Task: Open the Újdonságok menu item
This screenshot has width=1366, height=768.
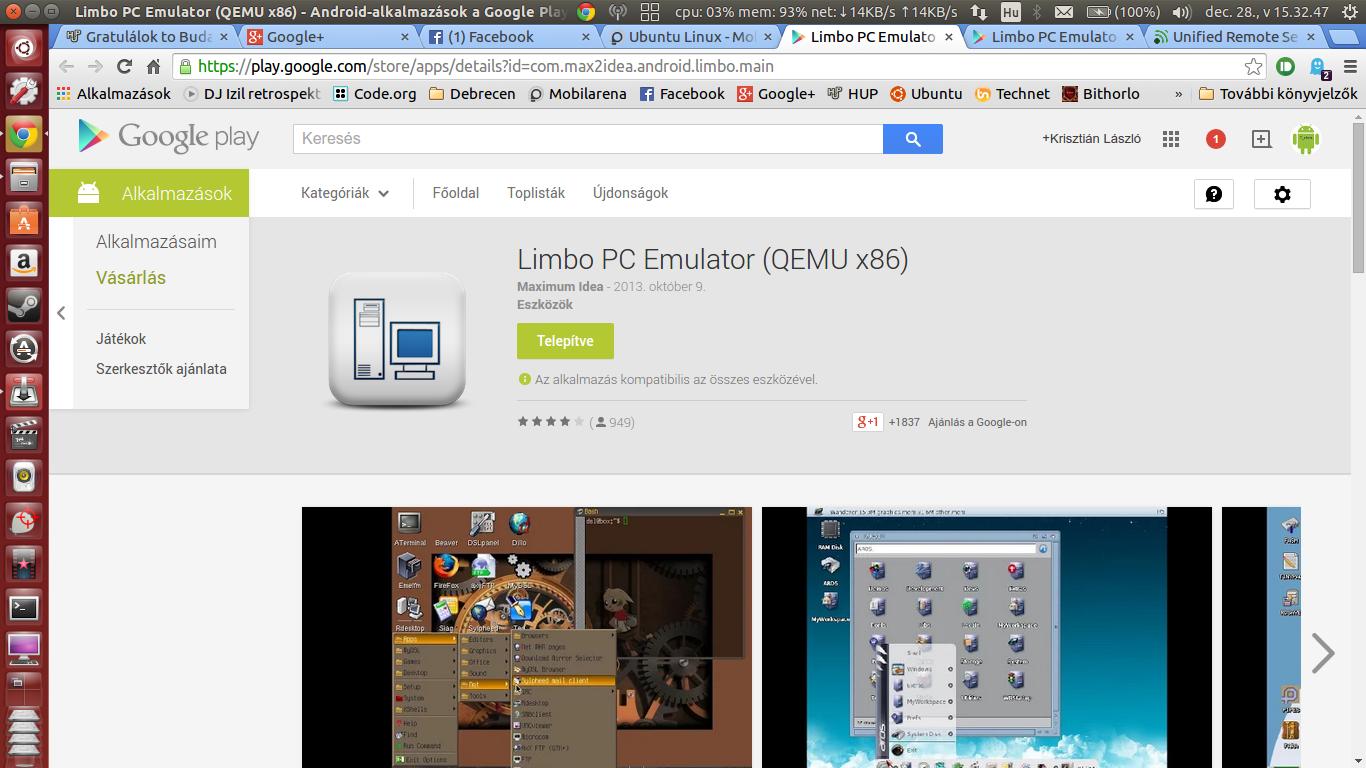Action: (x=630, y=193)
